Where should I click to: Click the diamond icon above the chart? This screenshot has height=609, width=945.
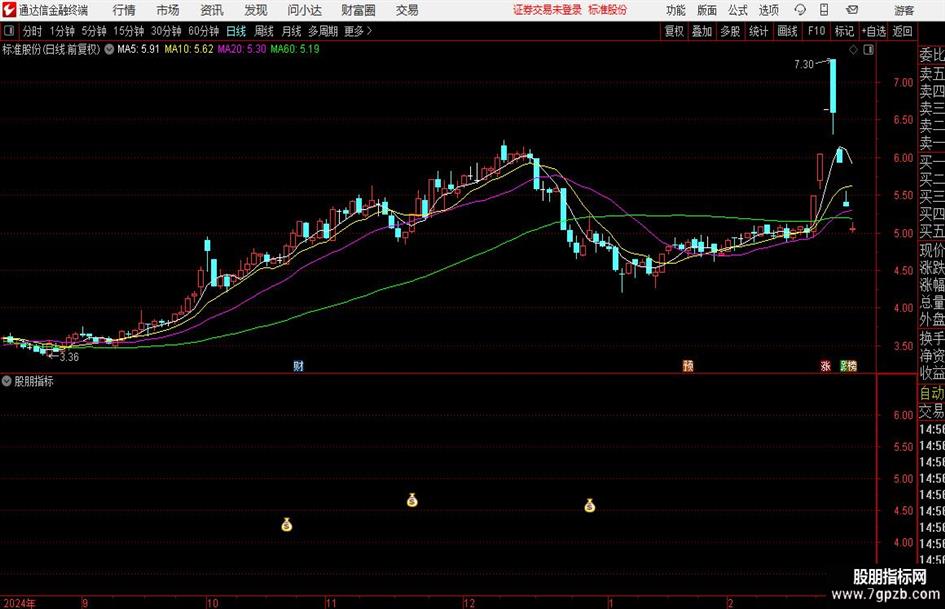[853, 50]
